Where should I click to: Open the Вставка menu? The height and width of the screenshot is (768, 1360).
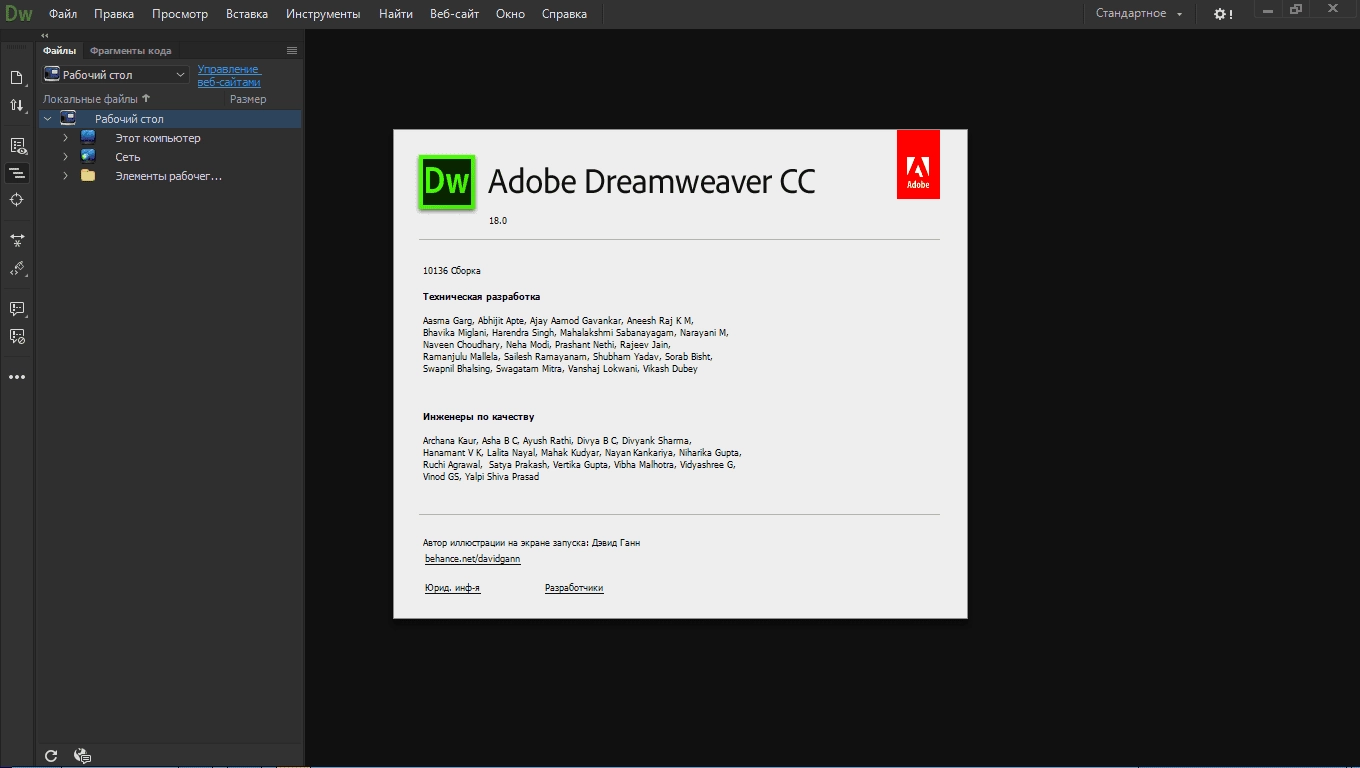click(x=247, y=14)
